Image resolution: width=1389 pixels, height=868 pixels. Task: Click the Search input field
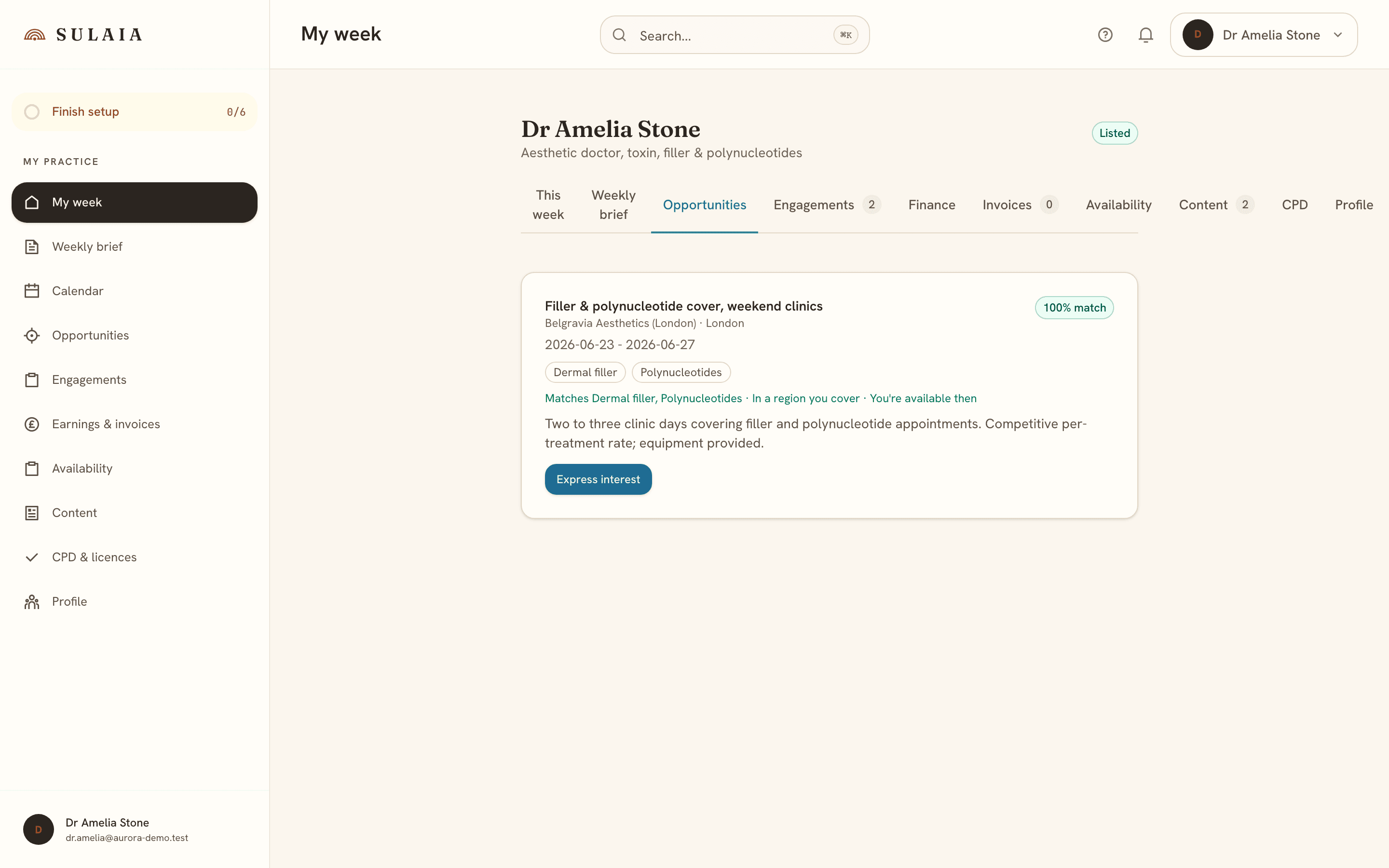click(x=735, y=35)
